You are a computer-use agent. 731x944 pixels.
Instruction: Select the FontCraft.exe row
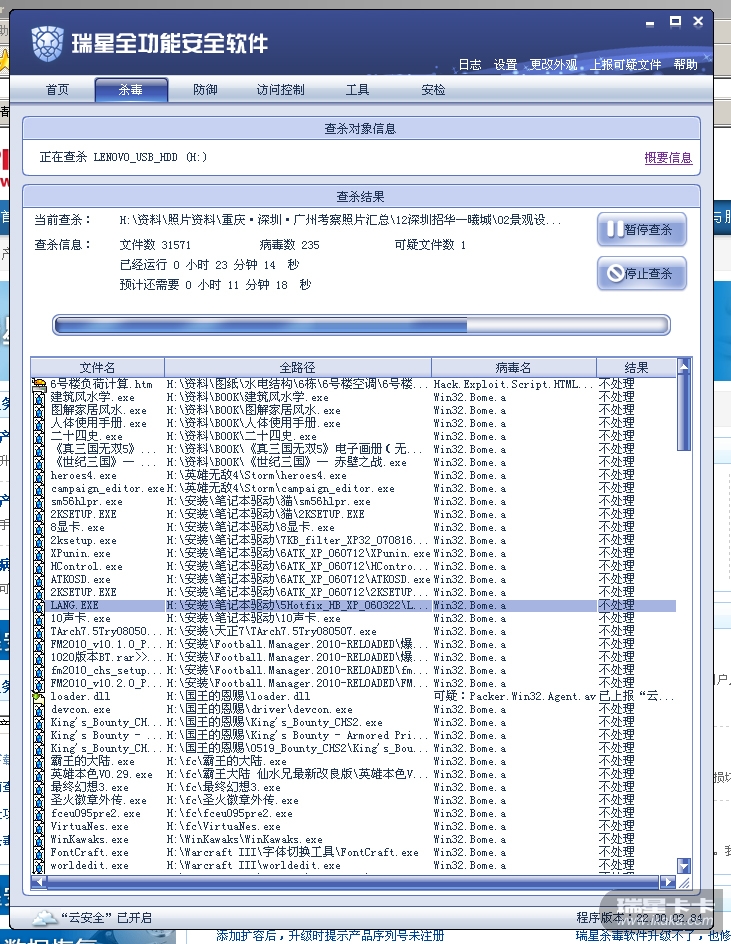[x=354, y=852]
